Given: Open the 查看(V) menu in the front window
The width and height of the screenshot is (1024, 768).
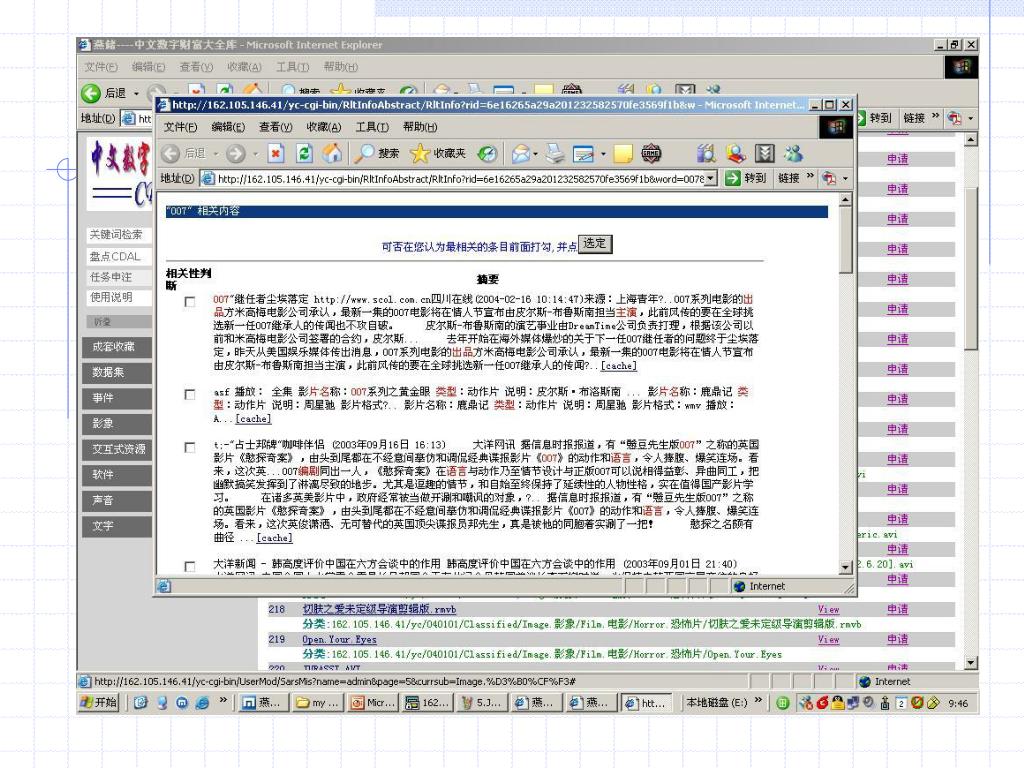Looking at the screenshot, I should coord(276,127).
